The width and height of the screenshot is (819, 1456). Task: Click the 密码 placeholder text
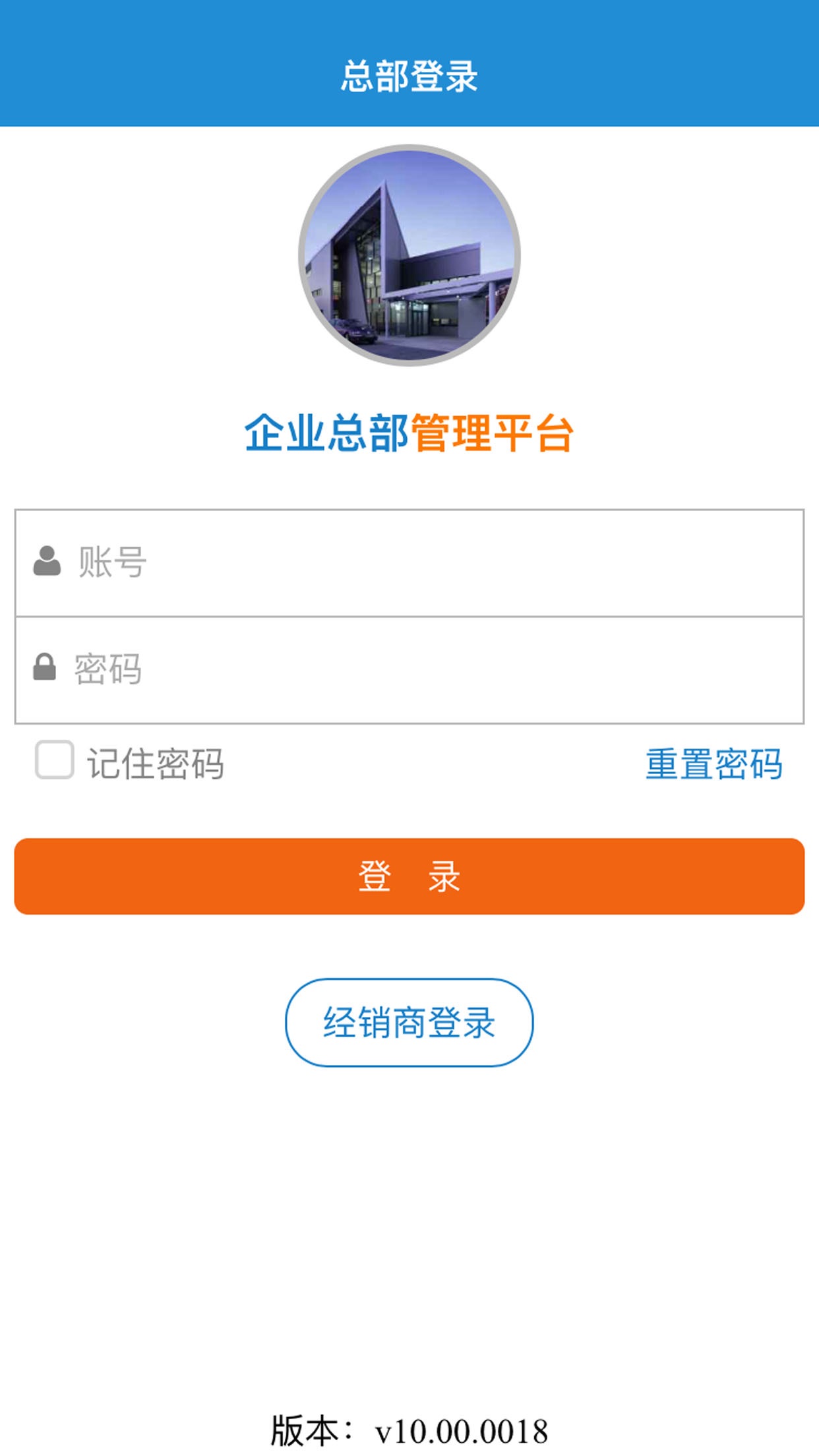108,670
